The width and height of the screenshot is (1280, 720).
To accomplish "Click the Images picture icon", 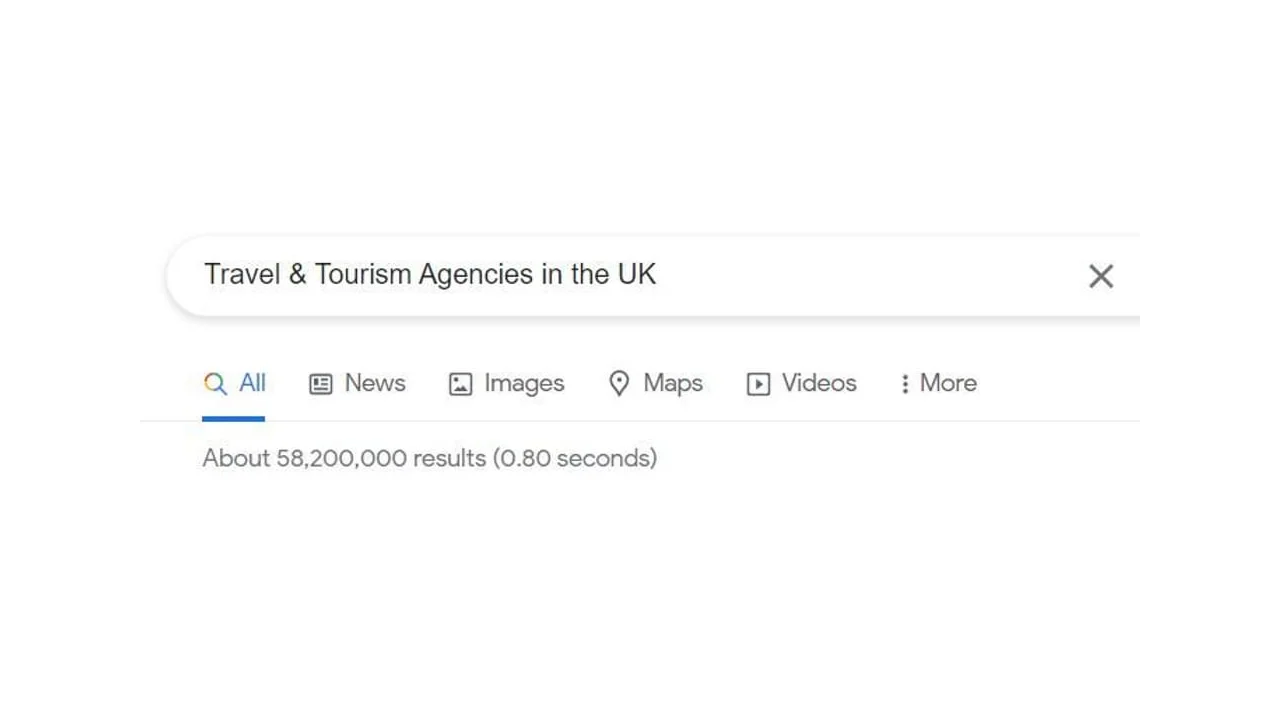I will (x=460, y=383).
